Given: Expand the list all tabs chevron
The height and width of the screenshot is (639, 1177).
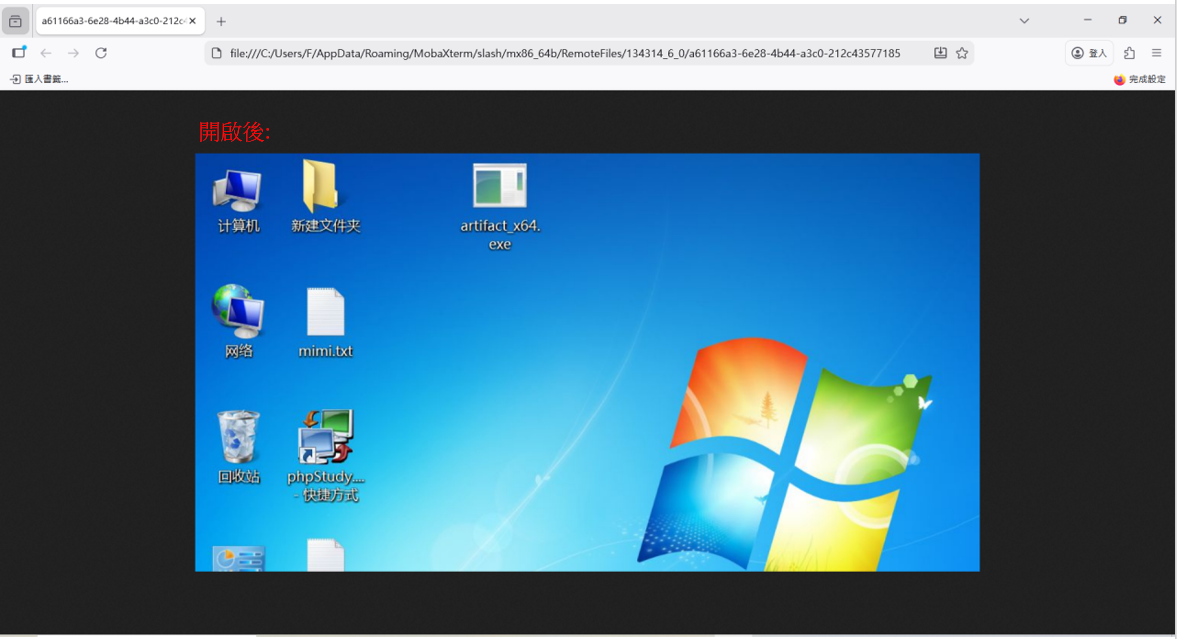Looking at the screenshot, I should pyautogui.click(x=1024, y=21).
